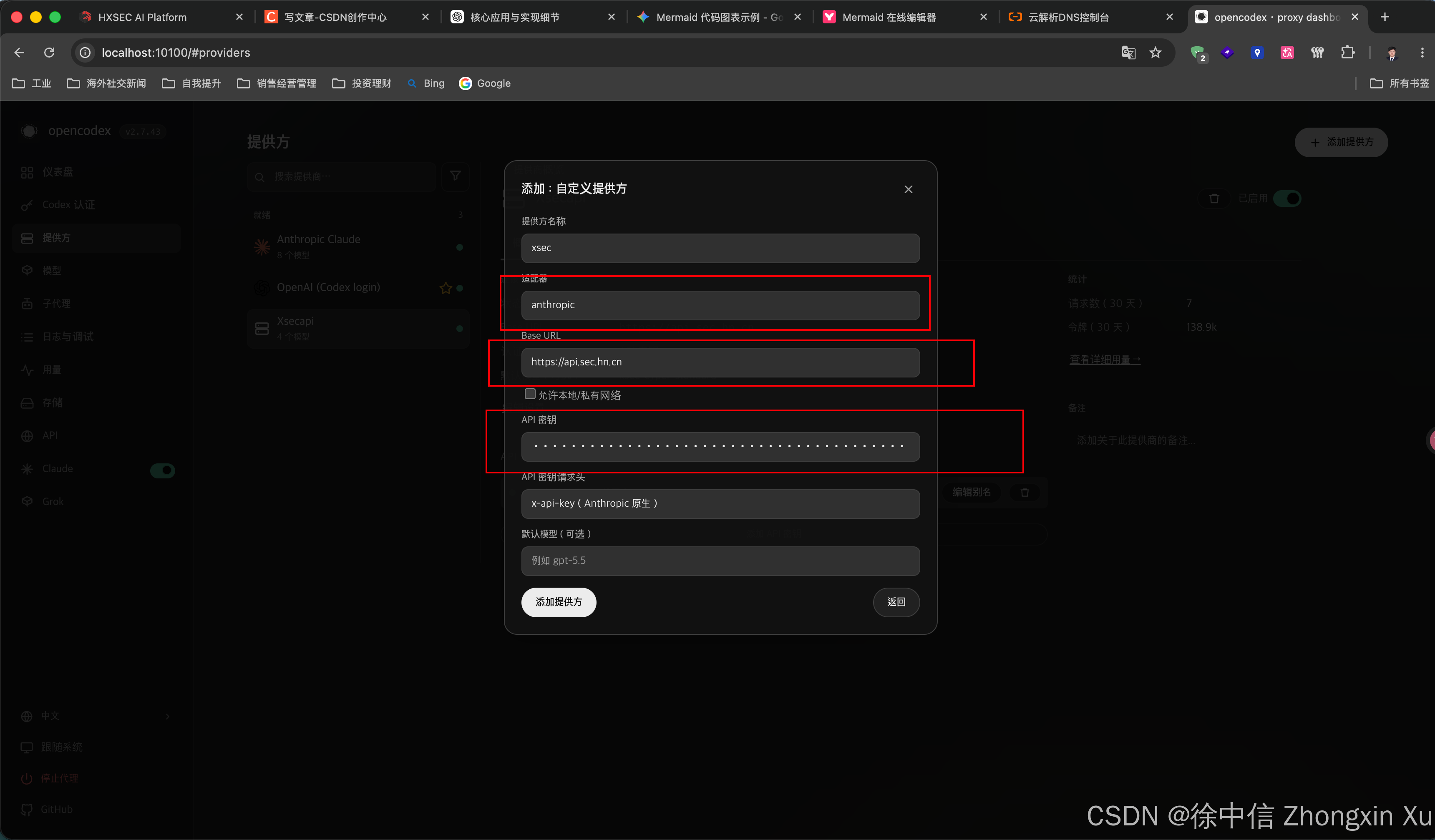The width and height of the screenshot is (1435, 840).
Task: Open Codex 认证 in the sidebar
Action: (x=96, y=205)
